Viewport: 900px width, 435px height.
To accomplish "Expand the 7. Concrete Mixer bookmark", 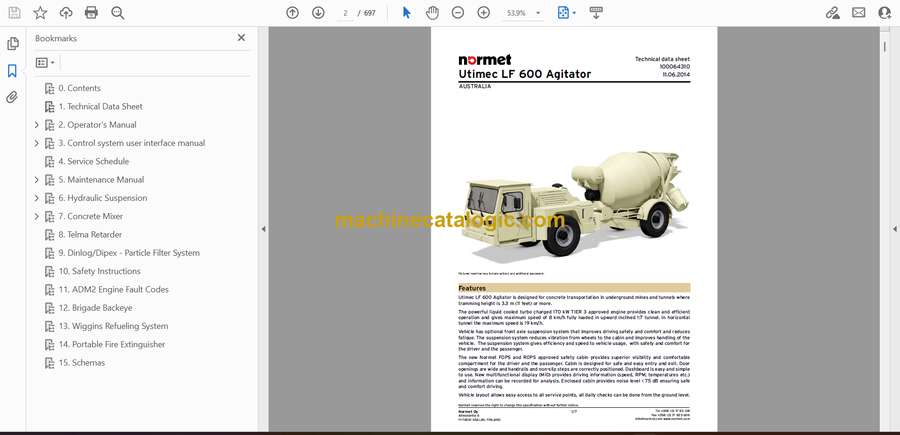I will tap(37, 216).
